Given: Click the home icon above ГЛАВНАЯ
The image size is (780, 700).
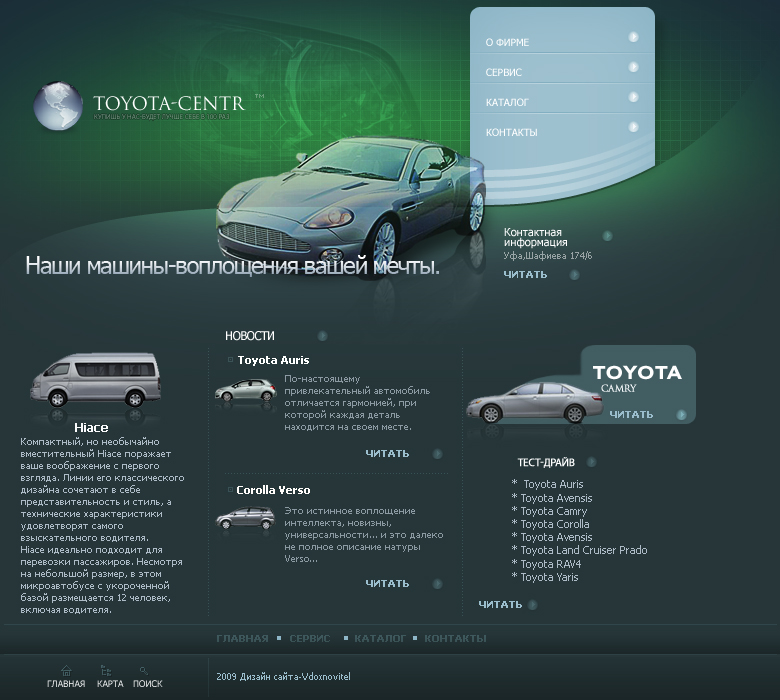Looking at the screenshot, I should 66,671.
